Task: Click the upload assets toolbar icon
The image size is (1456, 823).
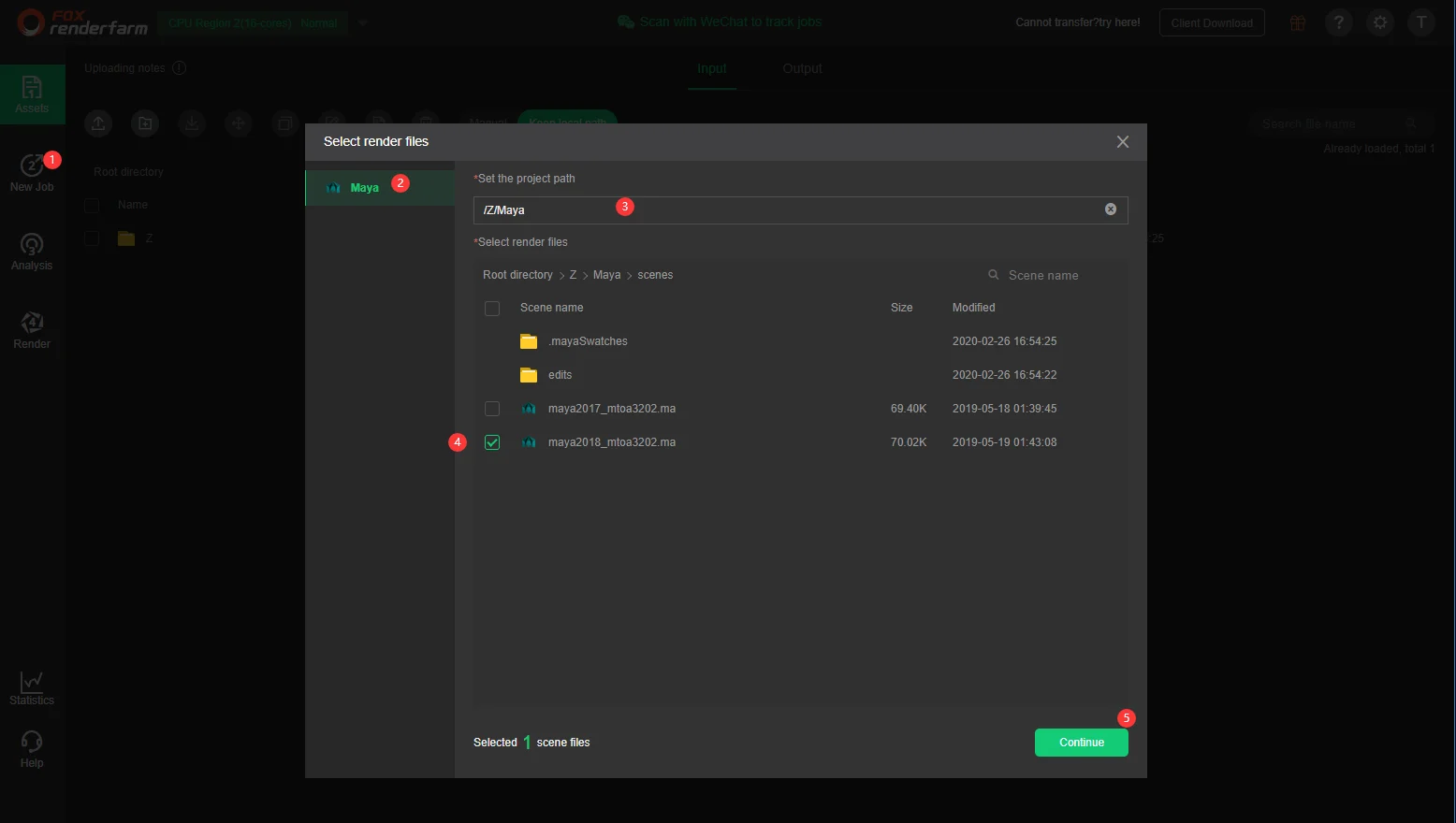Action: pyautogui.click(x=98, y=123)
